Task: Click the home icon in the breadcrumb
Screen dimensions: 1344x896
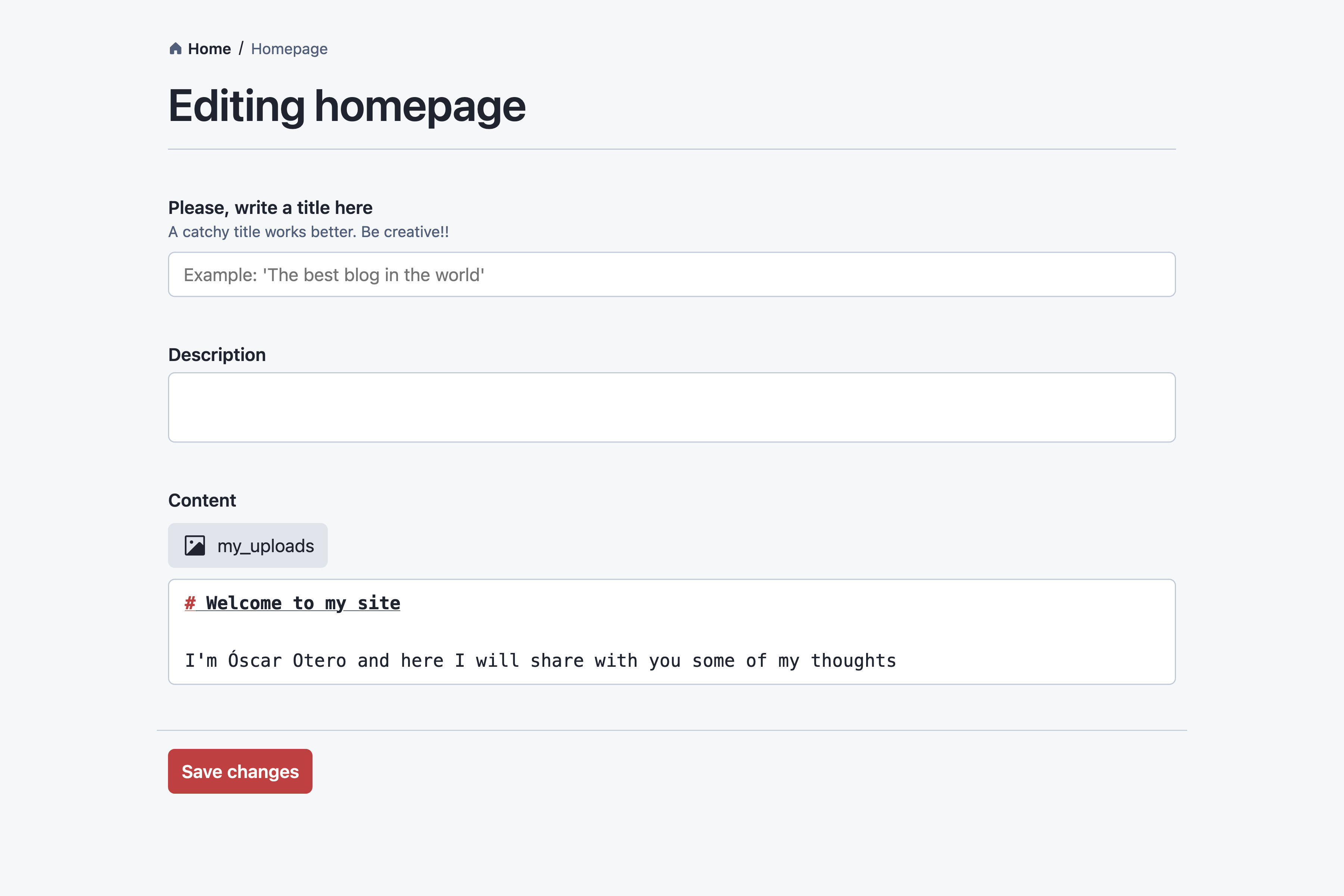Action: click(175, 48)
